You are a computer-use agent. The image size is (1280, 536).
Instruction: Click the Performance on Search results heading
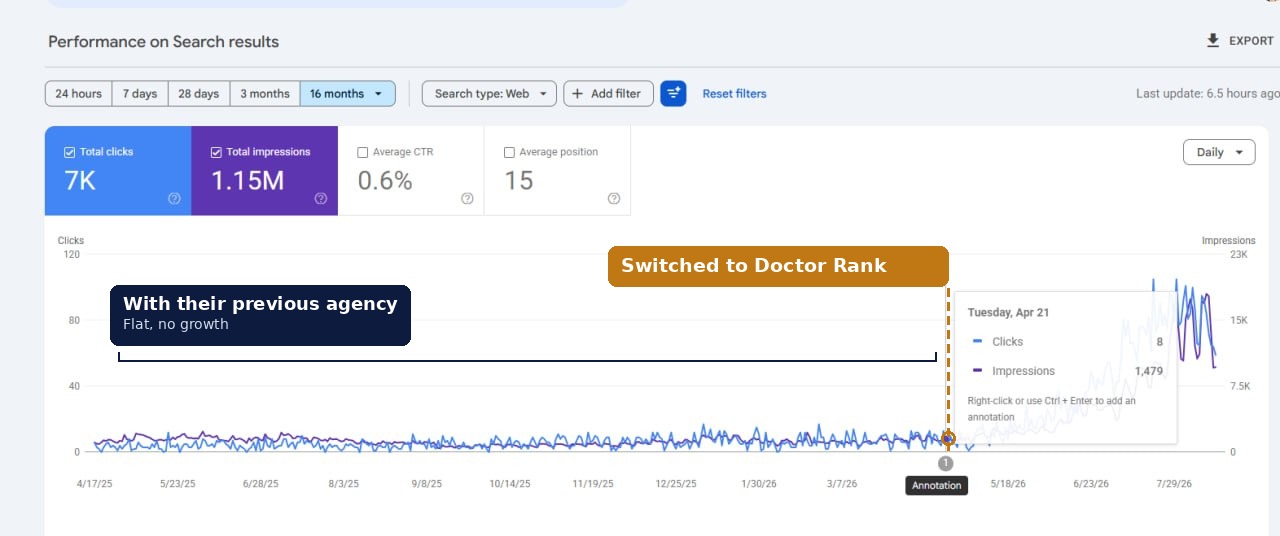164,42
